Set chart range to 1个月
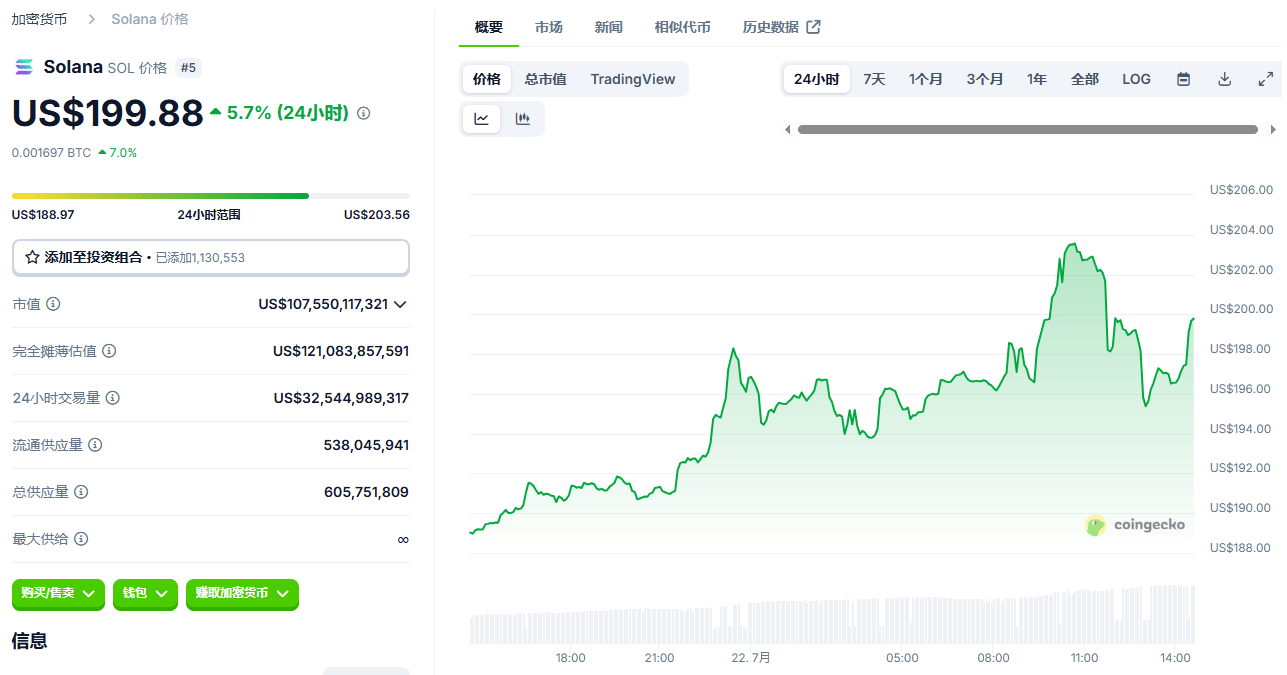 click(926, 79)
